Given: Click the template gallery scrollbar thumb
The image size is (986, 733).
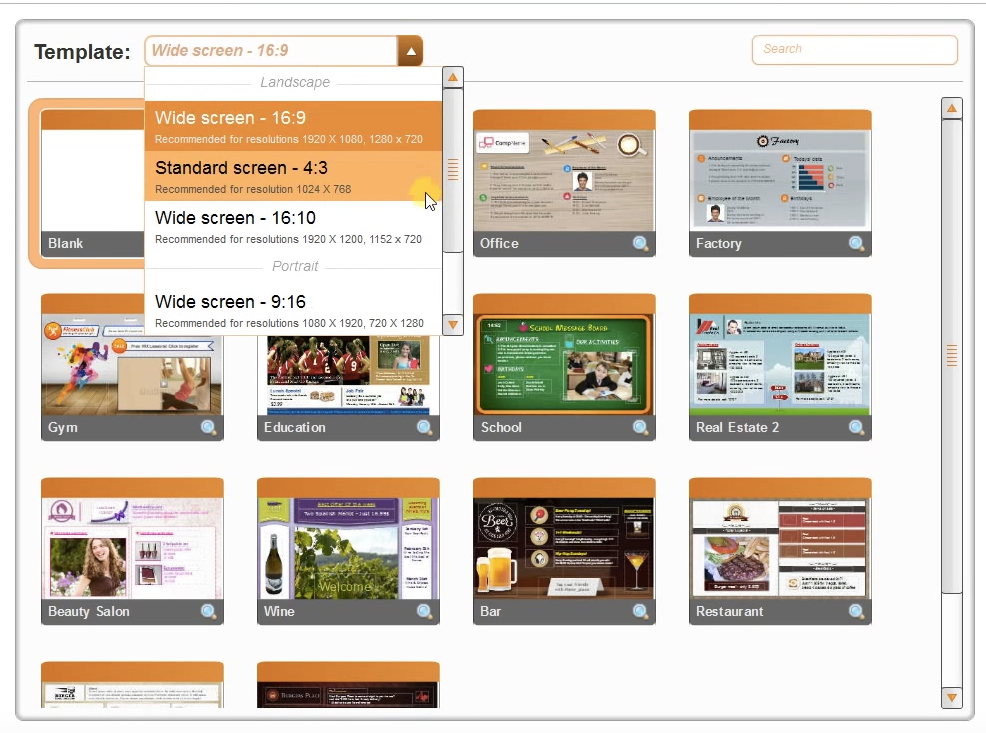Looking at the screenshot, I should tap(951, 355).
